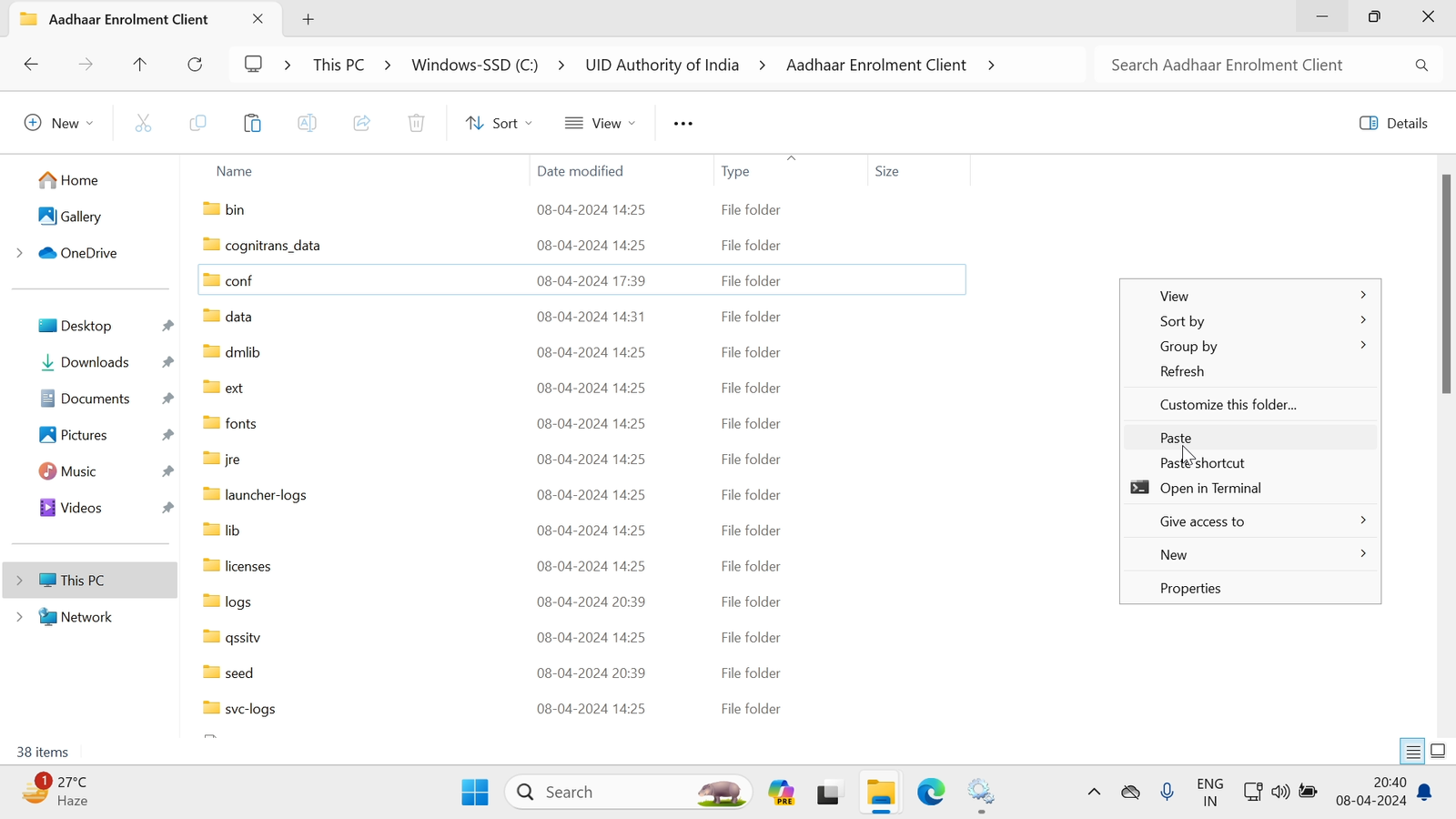Click the search magnifier icon
This screenshot has width=1456, height=819.
point(1421,65)
